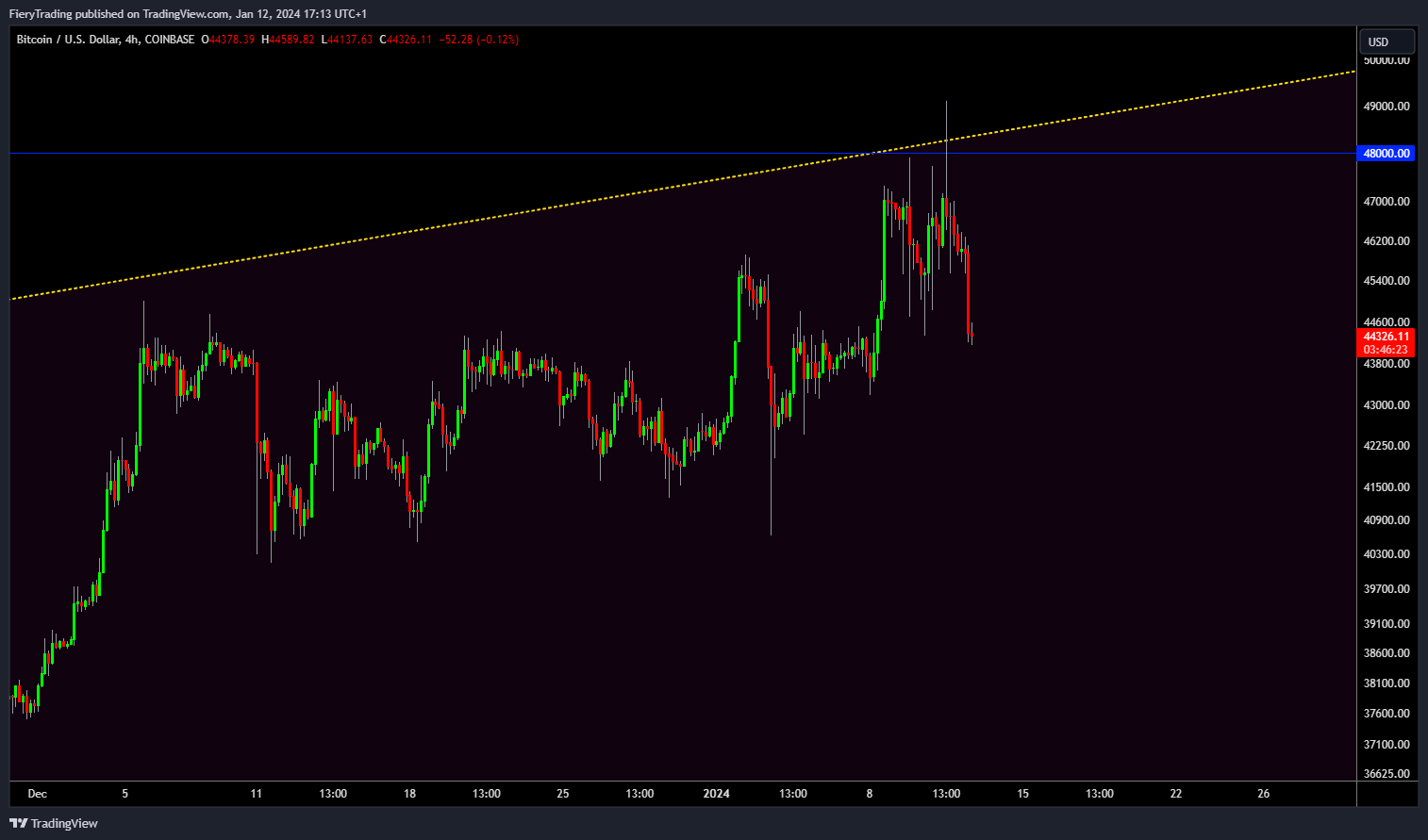Click the 42250.00 price axis label
The image size is (1428, 840).
1386,446
